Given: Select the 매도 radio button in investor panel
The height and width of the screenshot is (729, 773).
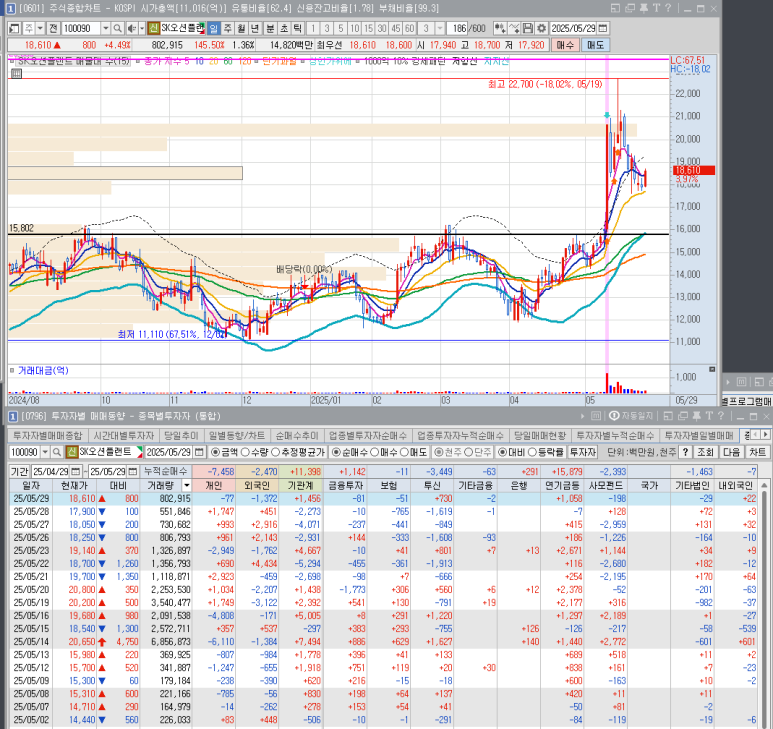Looking at the screenshot, I should 404,452.
